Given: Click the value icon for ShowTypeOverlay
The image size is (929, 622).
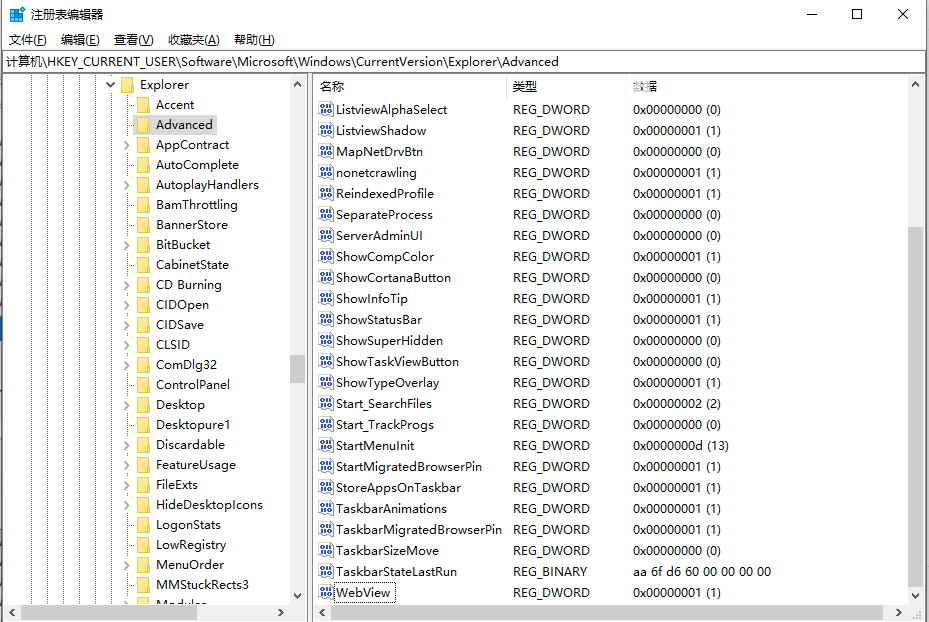Looking at the screenshot, I should coord(326,382).
